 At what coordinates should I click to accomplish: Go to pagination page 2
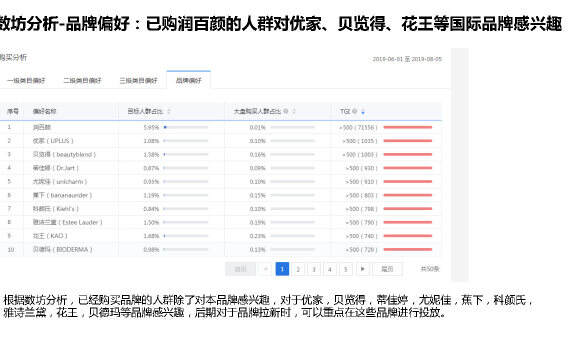tap(298, 269)
